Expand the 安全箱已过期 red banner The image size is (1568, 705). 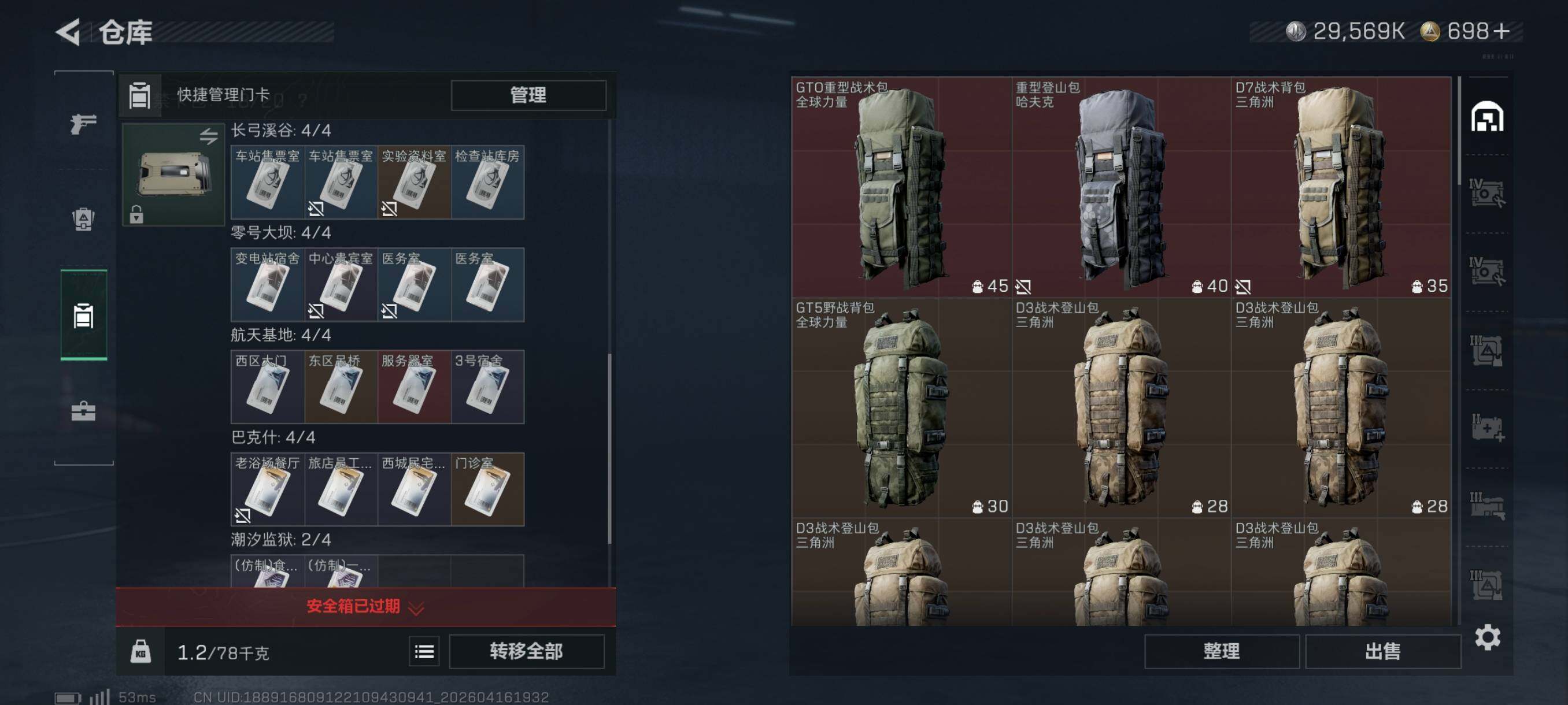pos(366,606)
